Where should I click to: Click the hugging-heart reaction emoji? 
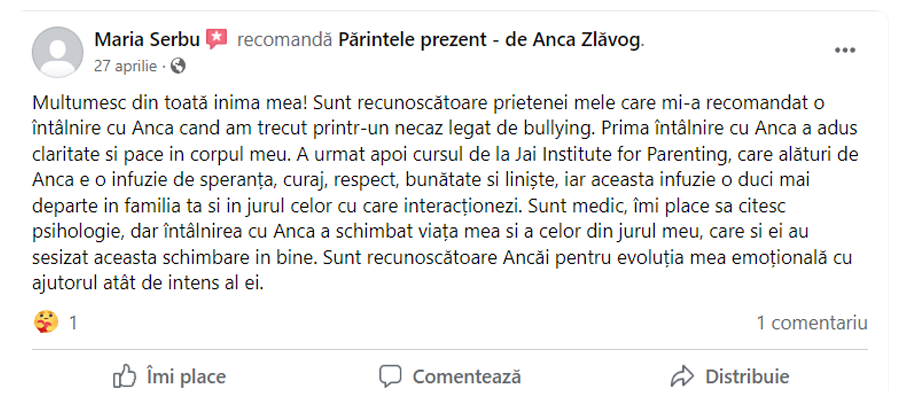click(x=45, y=323)
